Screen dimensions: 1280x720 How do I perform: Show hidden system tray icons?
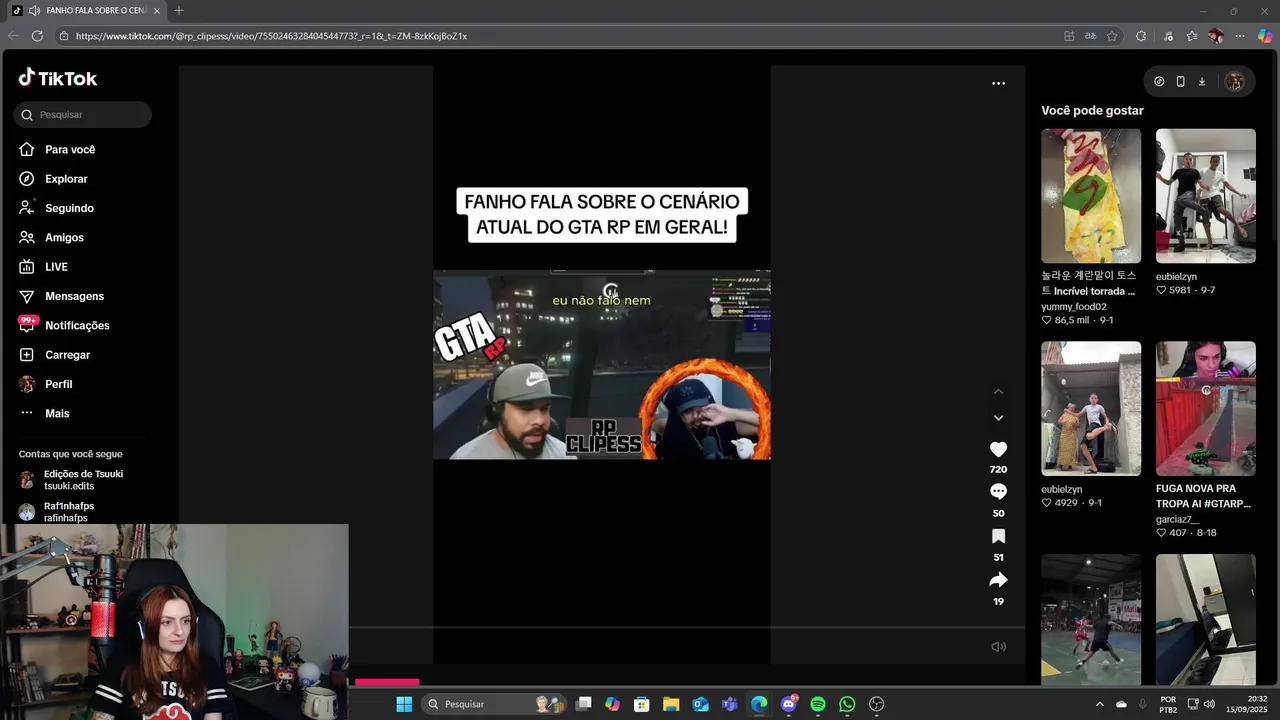click(x=1100, y=704)
